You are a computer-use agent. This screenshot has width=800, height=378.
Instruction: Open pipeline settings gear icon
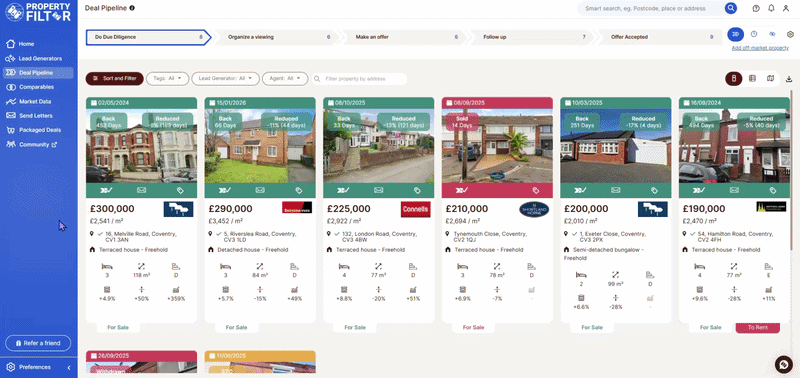pos(790,34)
